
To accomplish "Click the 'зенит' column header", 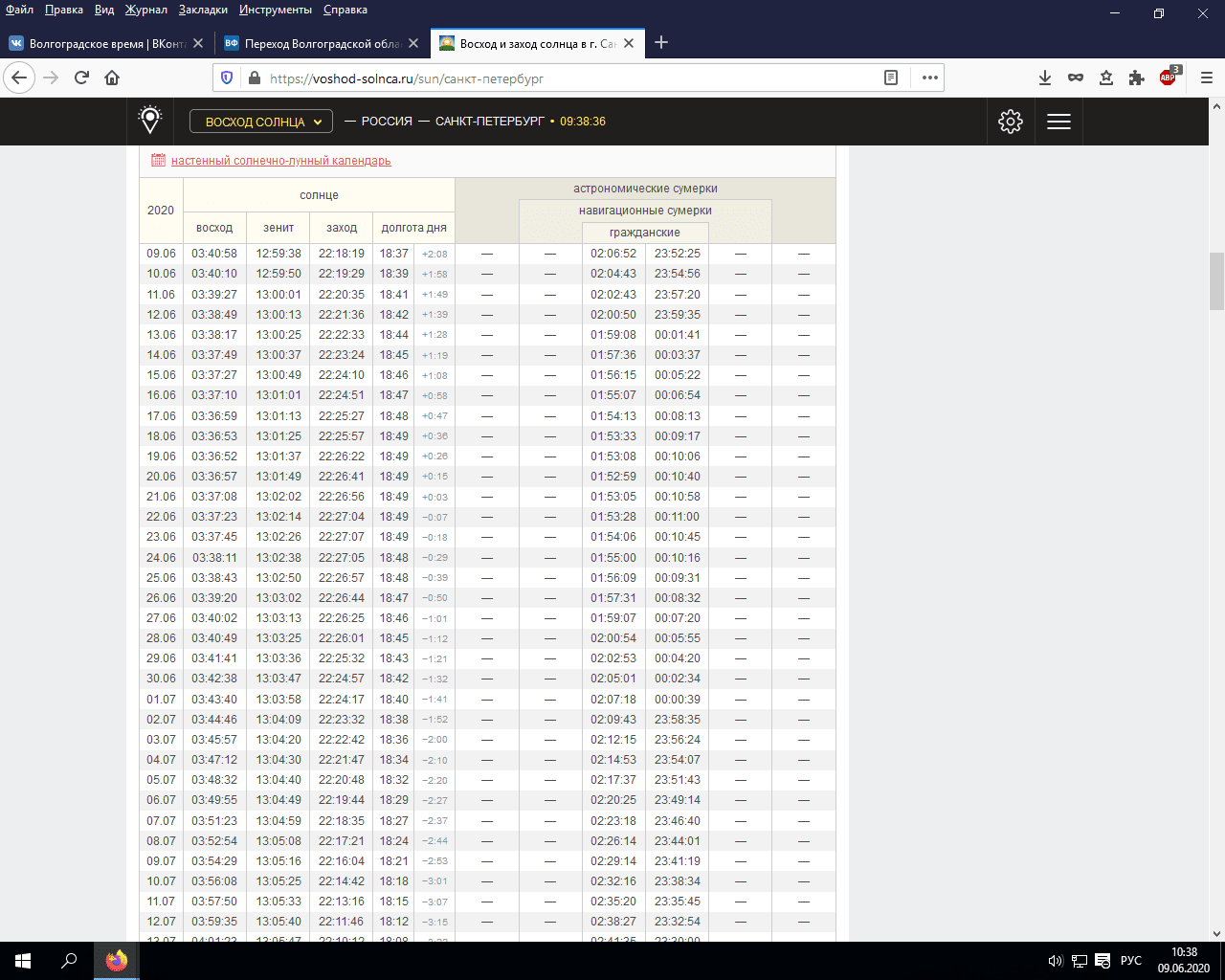I will [278, 228].
